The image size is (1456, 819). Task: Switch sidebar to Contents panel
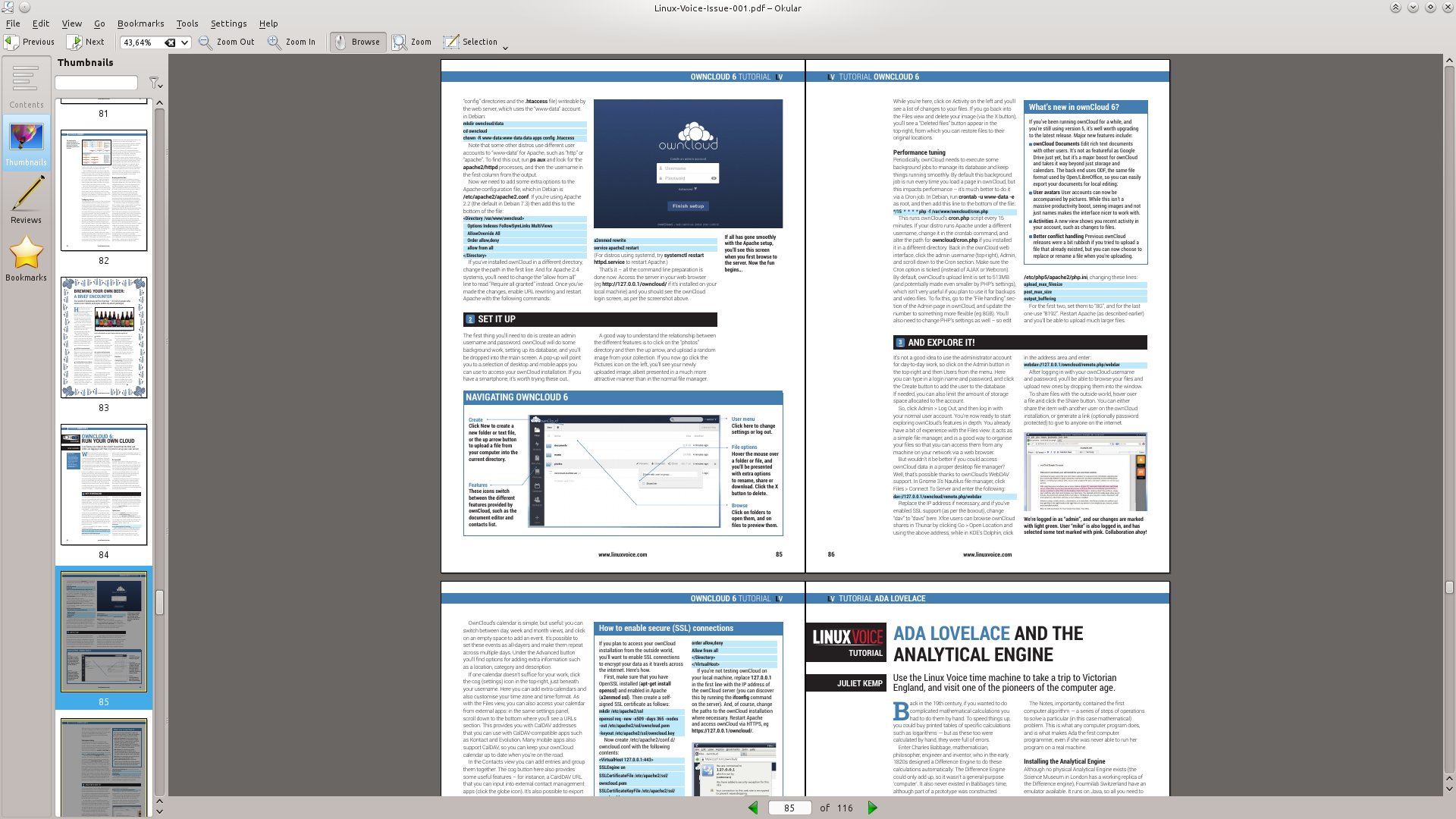(27, 85)
